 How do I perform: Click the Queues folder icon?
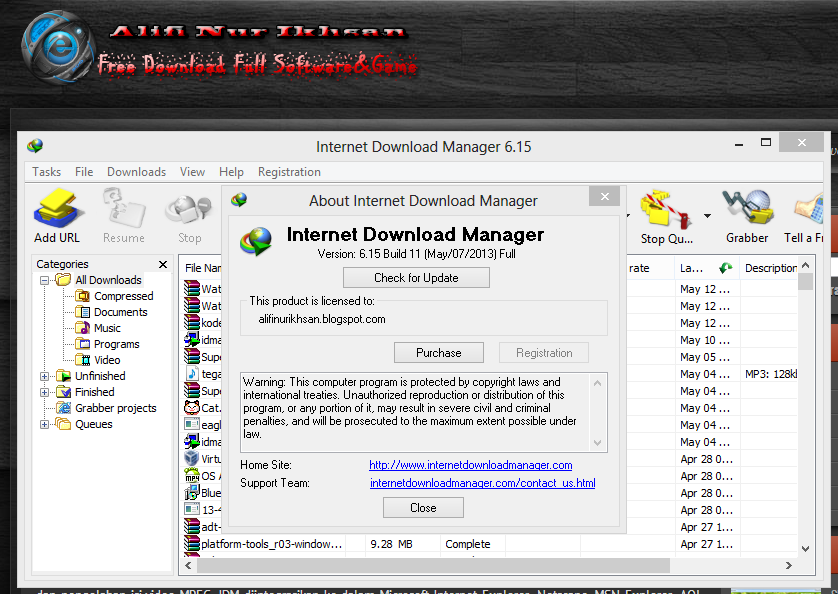64,424
